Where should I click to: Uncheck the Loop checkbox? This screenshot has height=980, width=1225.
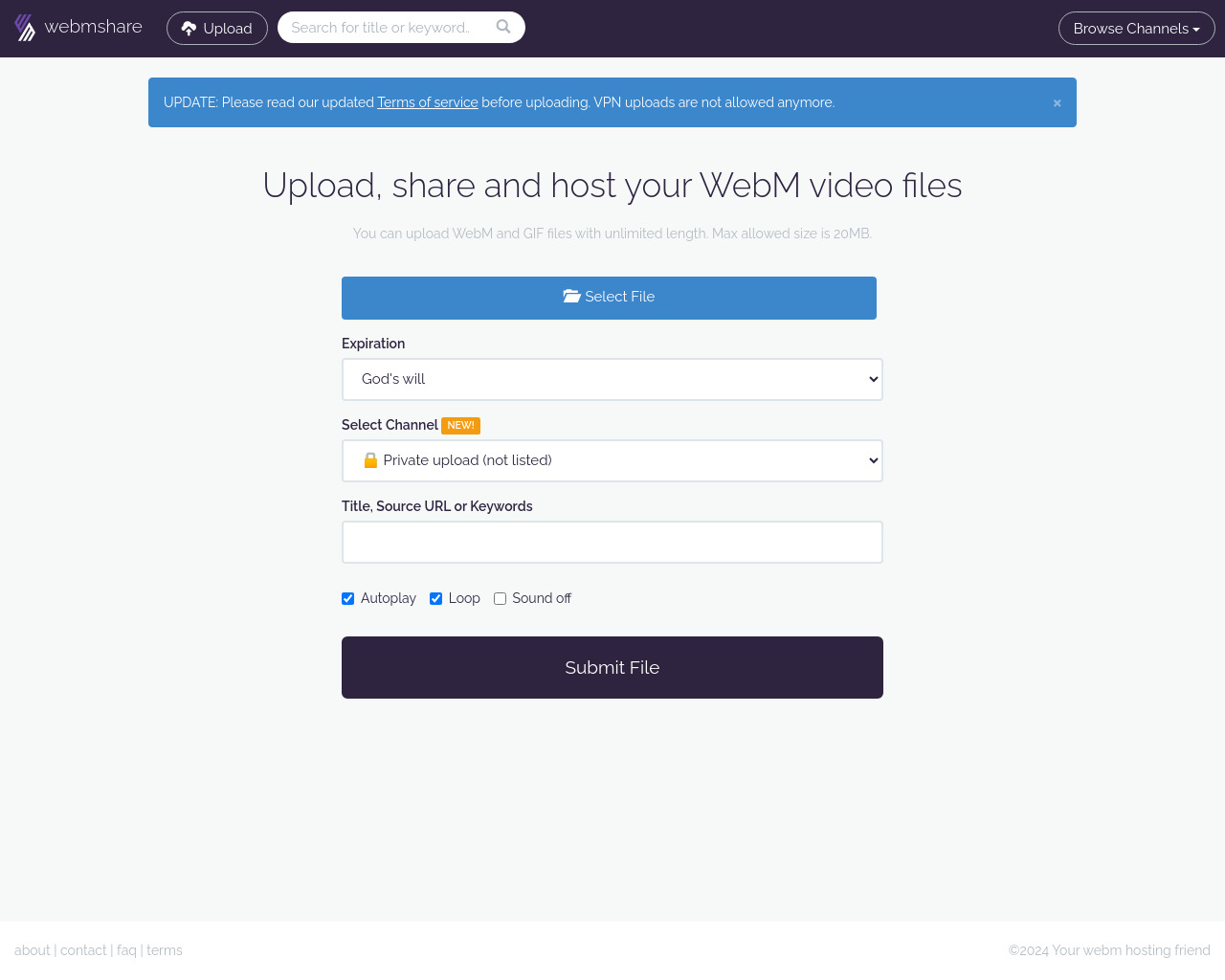coord(435,599)
